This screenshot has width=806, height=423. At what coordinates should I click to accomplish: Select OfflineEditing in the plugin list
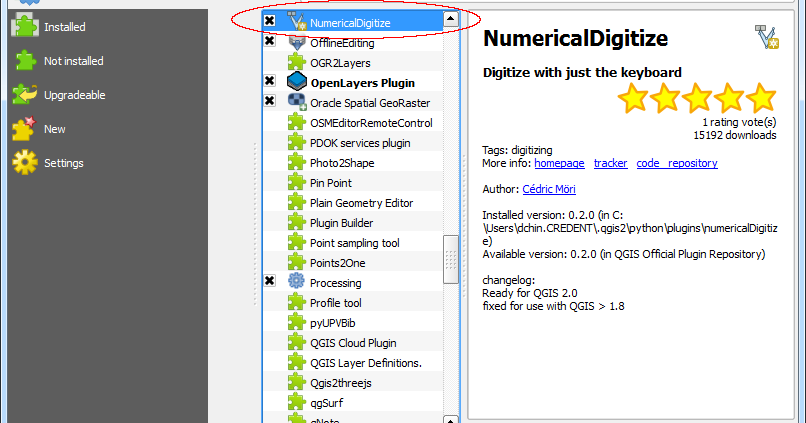[353, 43]
